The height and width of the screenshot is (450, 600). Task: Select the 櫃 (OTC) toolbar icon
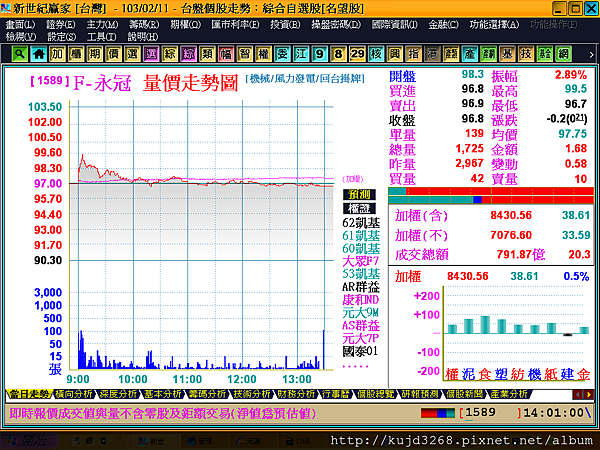[x=76, y=54]
